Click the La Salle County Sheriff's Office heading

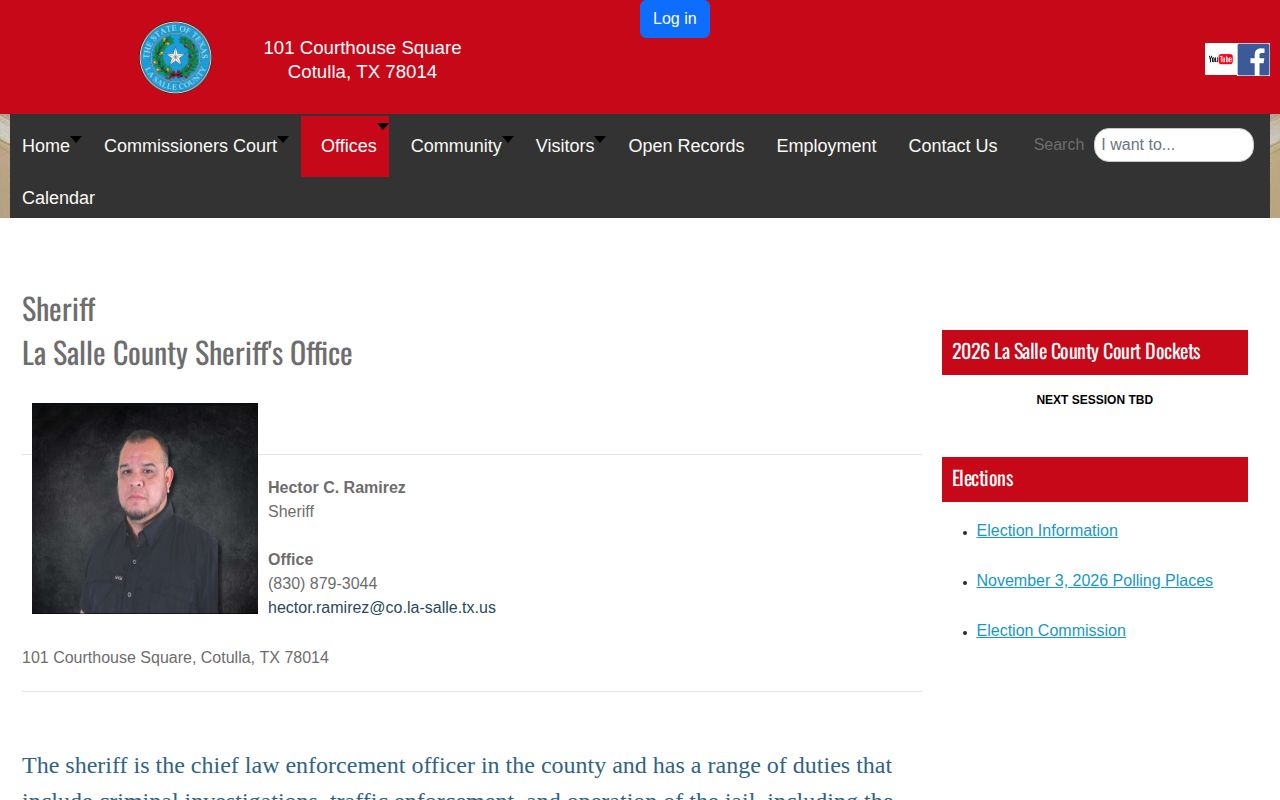(x=187, y=353)
